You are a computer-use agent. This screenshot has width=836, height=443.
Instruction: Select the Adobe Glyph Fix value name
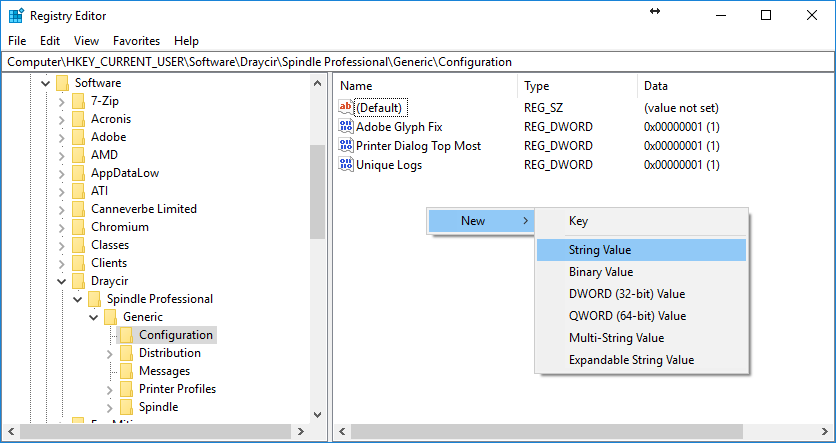pyautogui.click(x=399, y=127)
